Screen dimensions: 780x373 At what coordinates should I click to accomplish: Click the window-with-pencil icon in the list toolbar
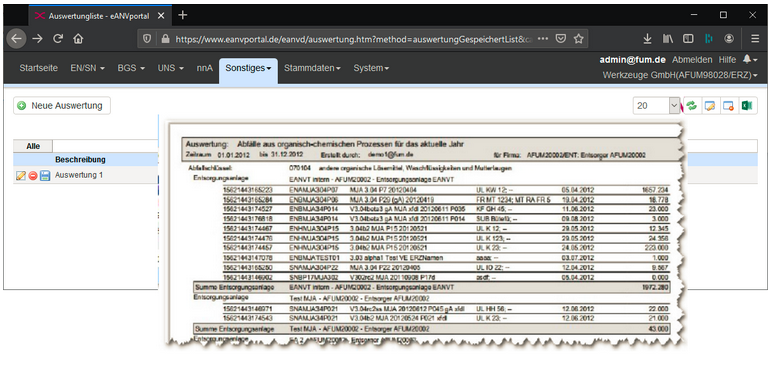(x=710, y=105)
